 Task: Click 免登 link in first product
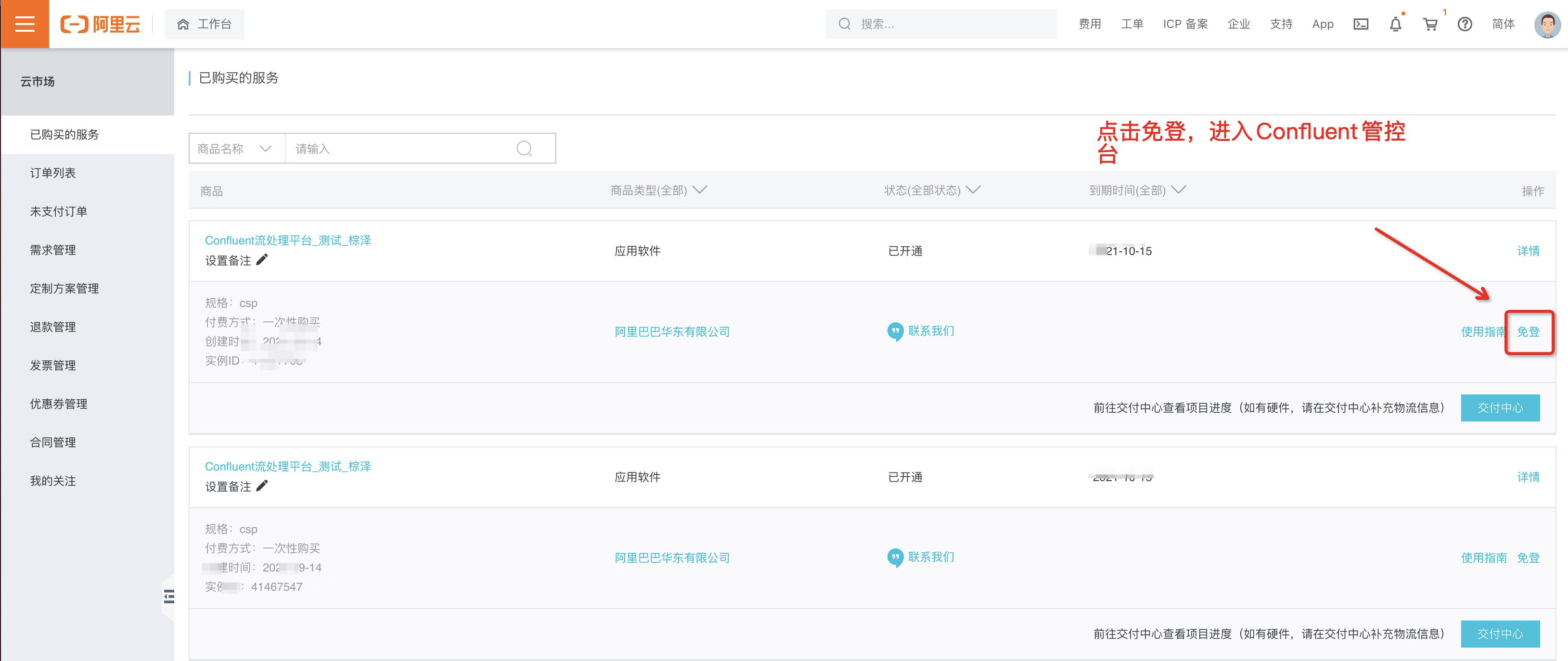click(1528, 332)
